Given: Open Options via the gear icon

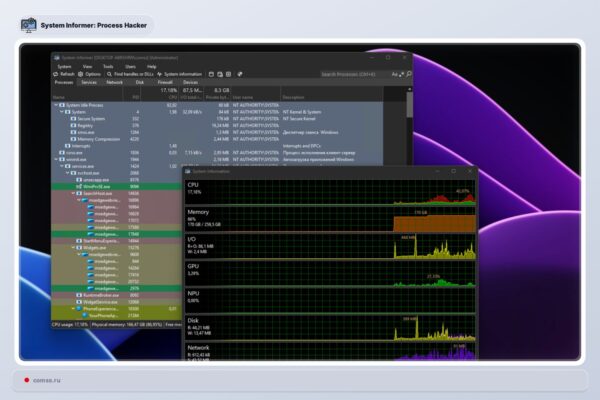Looking at the screenshot, I should [x=80, y=74].
